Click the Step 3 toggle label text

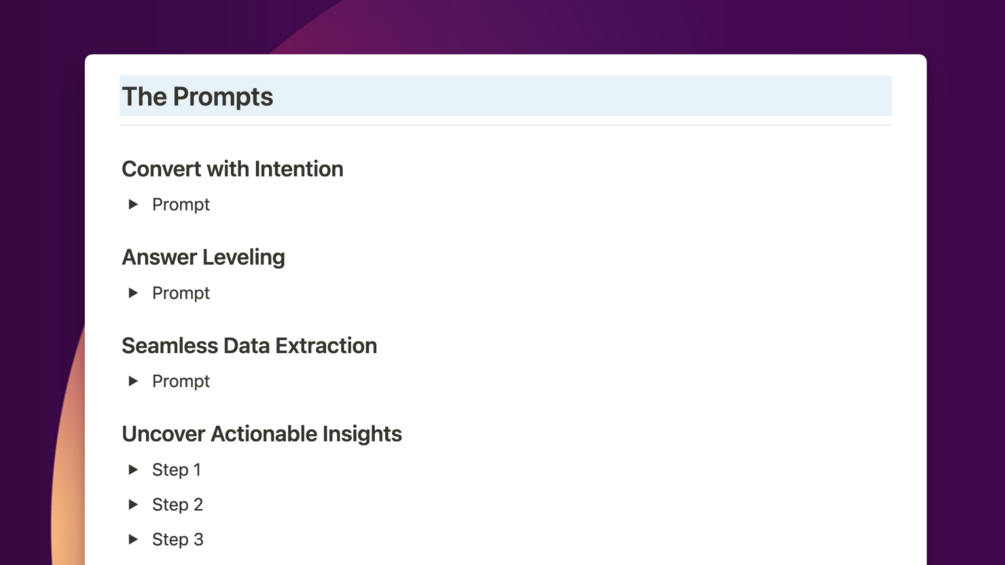pos(178,540)
